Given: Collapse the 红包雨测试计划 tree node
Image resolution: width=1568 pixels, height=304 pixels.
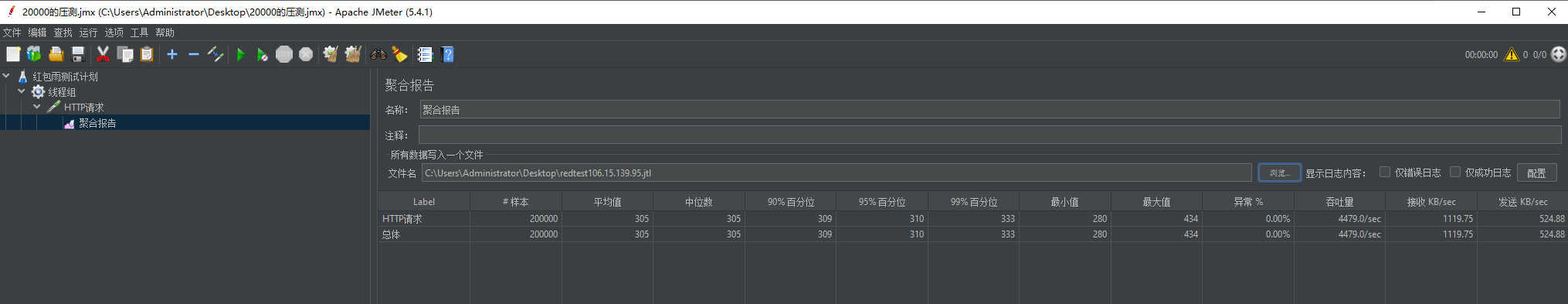Looking at the screenshot, I should click(6, 76).
